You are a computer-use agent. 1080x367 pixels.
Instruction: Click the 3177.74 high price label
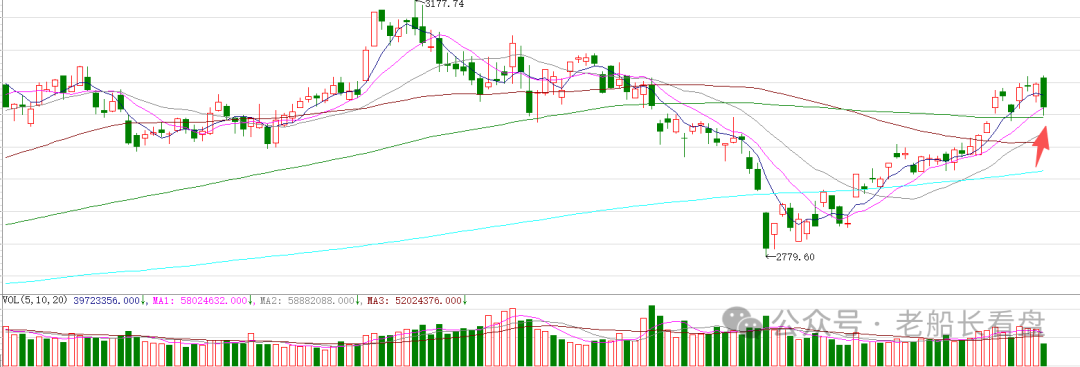444,4
